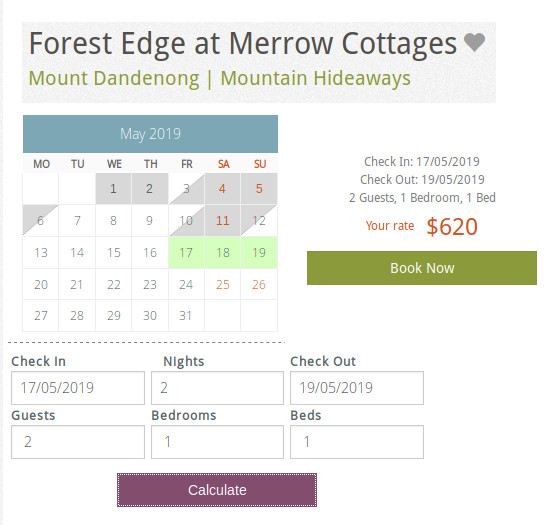The image size is (553, 525).
Task: Select May 19 on the calendar
Action: coord(259,252)
